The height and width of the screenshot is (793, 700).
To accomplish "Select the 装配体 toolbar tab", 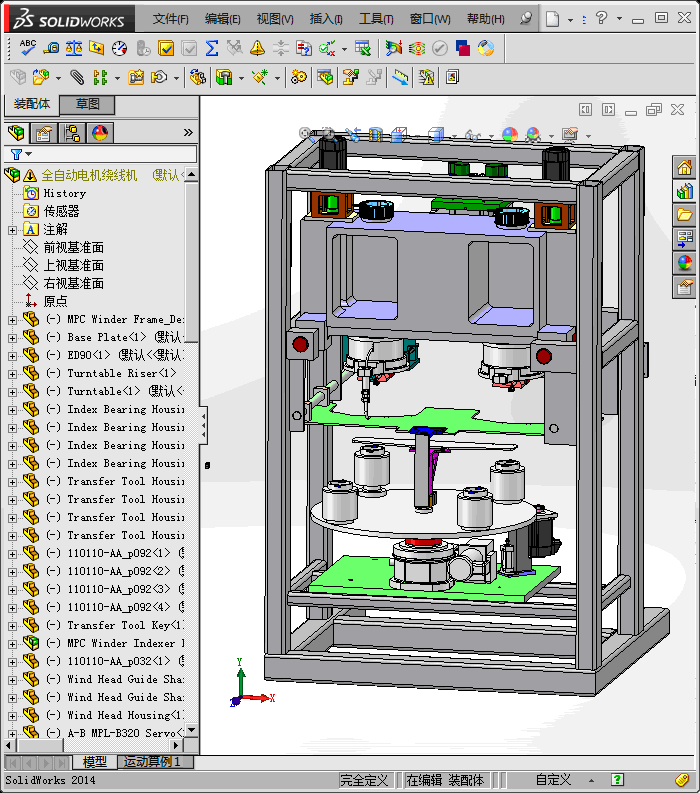I will (x=32, y=104).
